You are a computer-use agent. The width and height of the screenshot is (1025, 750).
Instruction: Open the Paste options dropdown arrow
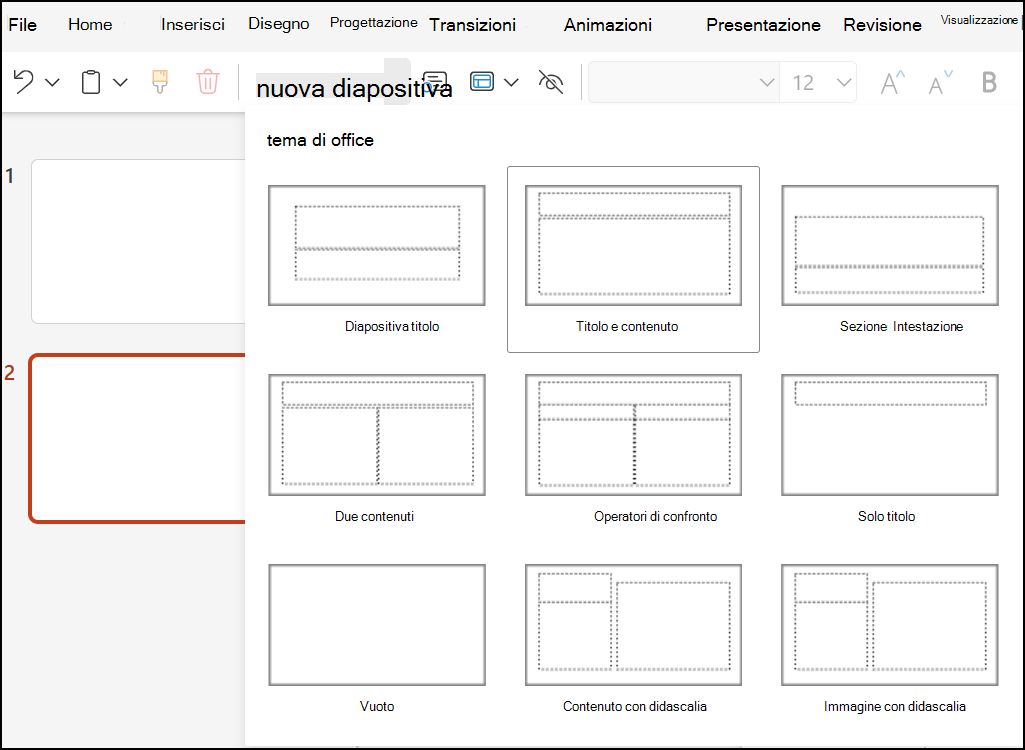[x=120, y=82]
